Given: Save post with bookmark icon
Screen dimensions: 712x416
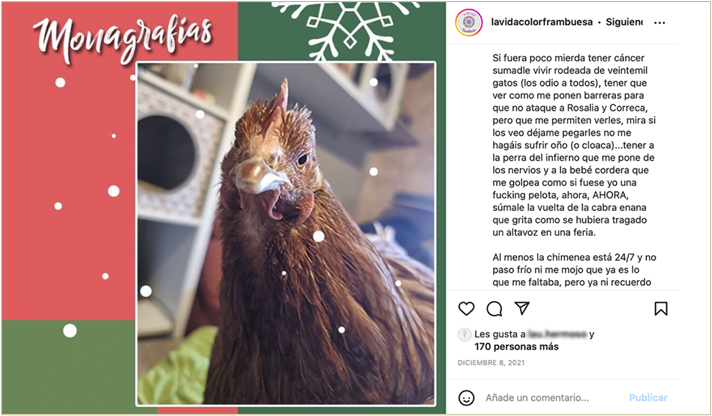Looking at the screenshot, I should [661, 309].
